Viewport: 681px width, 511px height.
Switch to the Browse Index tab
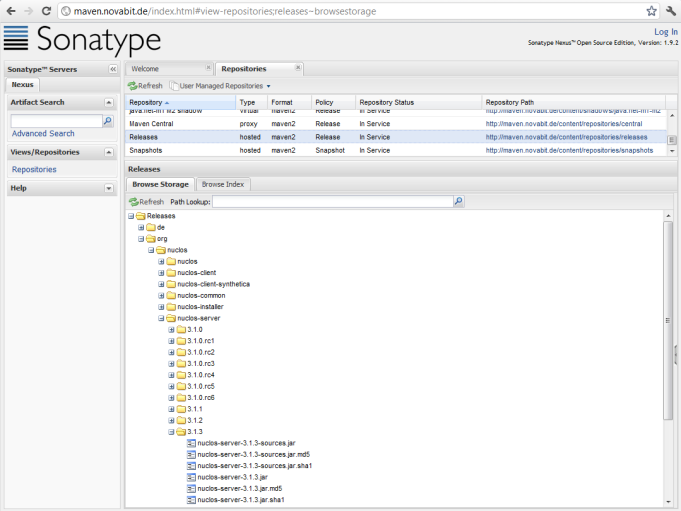[223, 185]
